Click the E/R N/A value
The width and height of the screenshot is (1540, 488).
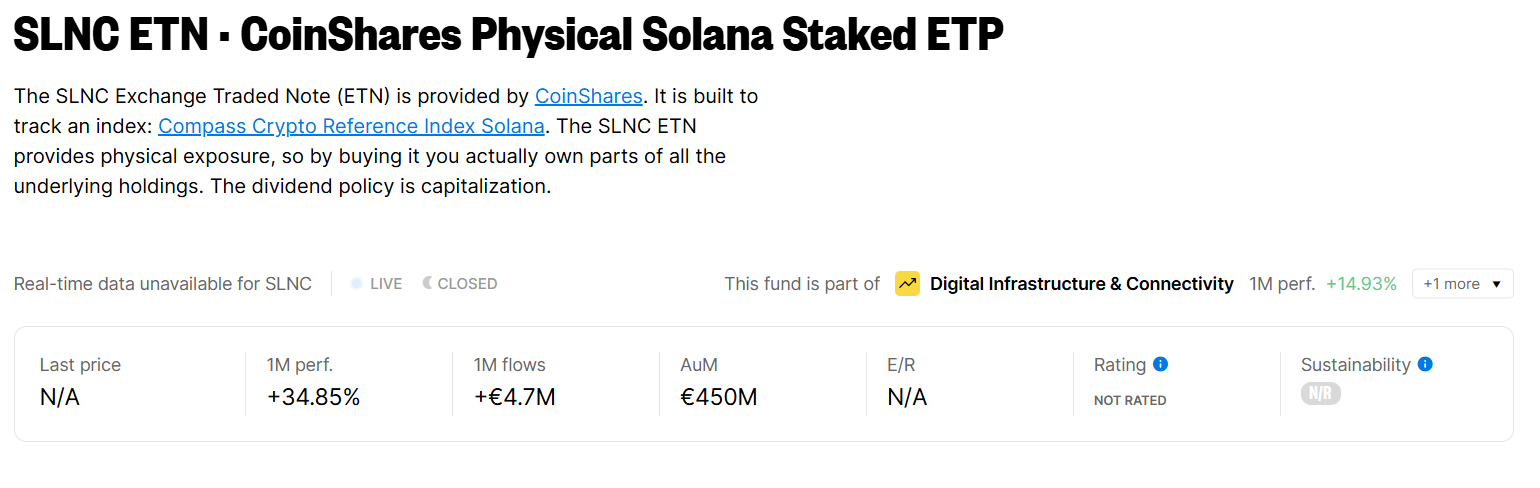[x=907, y=397]
